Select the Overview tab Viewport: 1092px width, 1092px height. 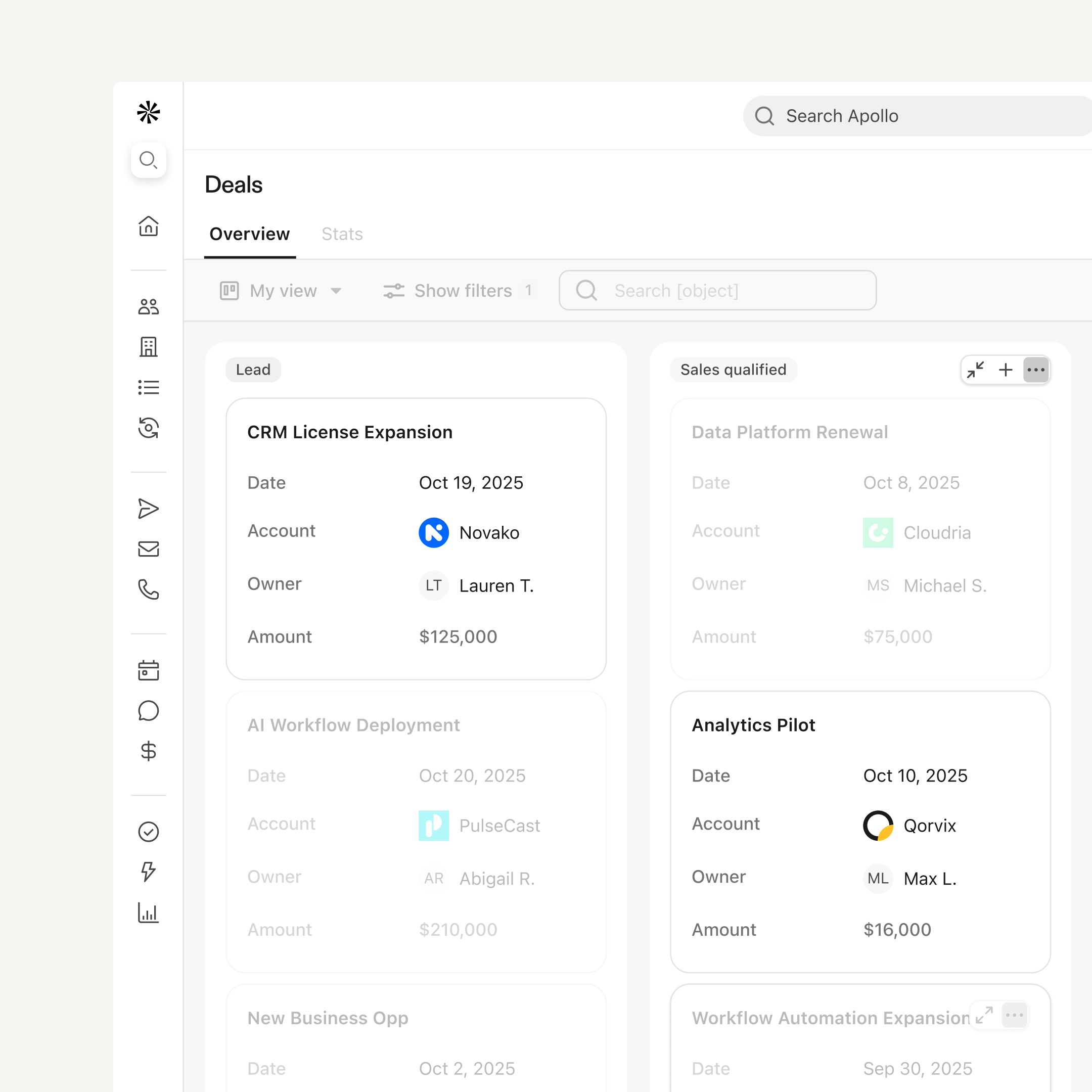click(249, 234)
